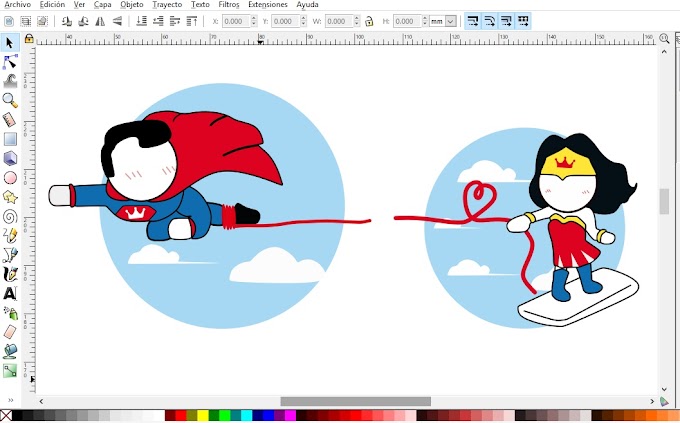Select the Bezier pen tool
Screen dimensions: 680x423
10,255
